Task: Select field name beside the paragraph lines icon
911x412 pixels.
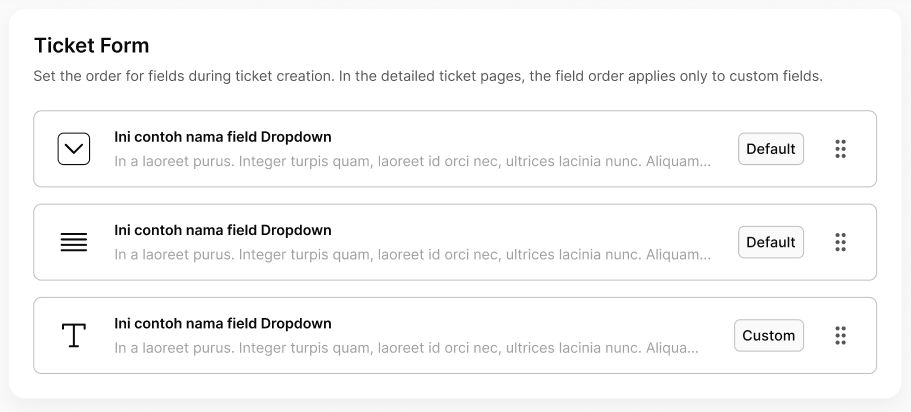Action: point(223,230)
